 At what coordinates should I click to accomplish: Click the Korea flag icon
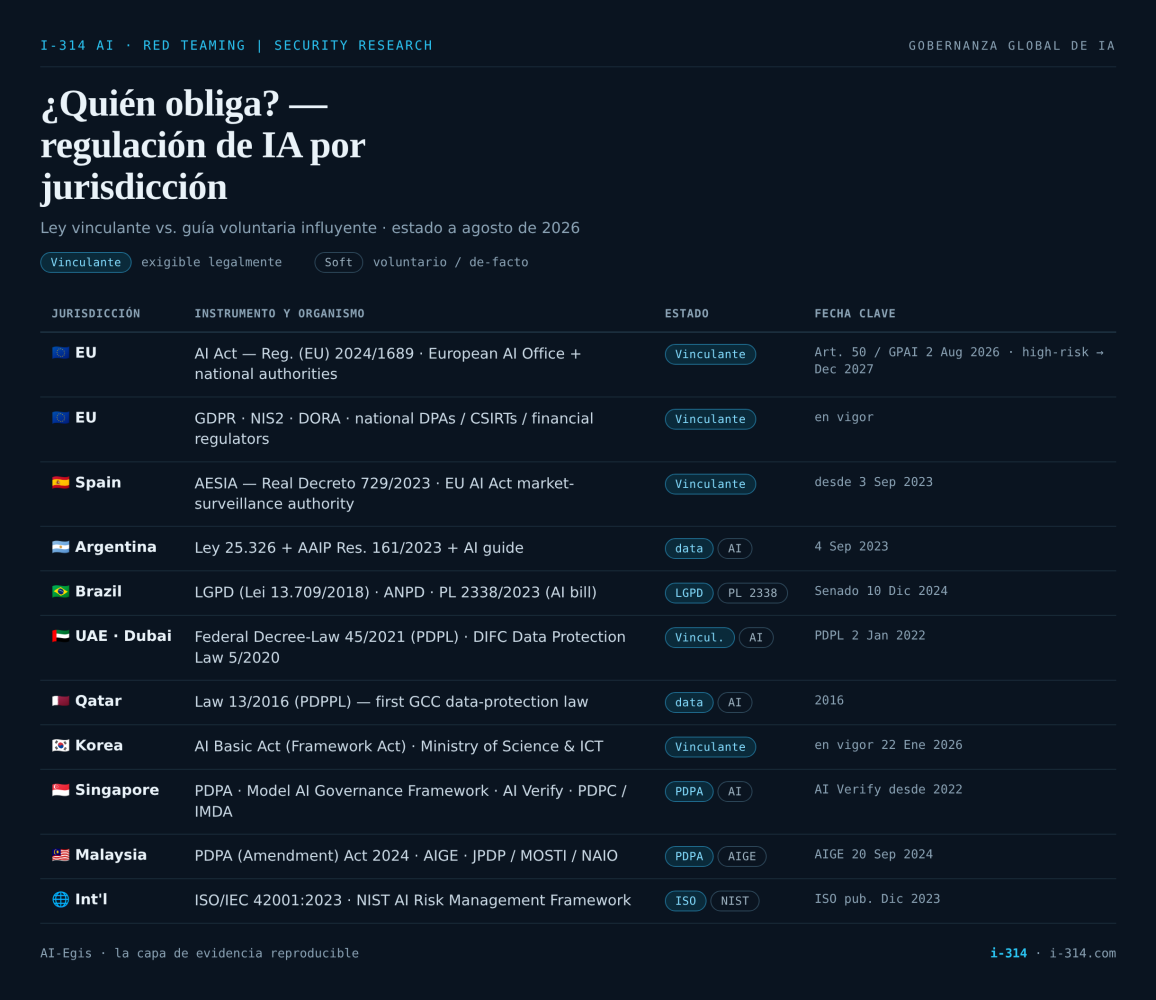coord(60,746)
